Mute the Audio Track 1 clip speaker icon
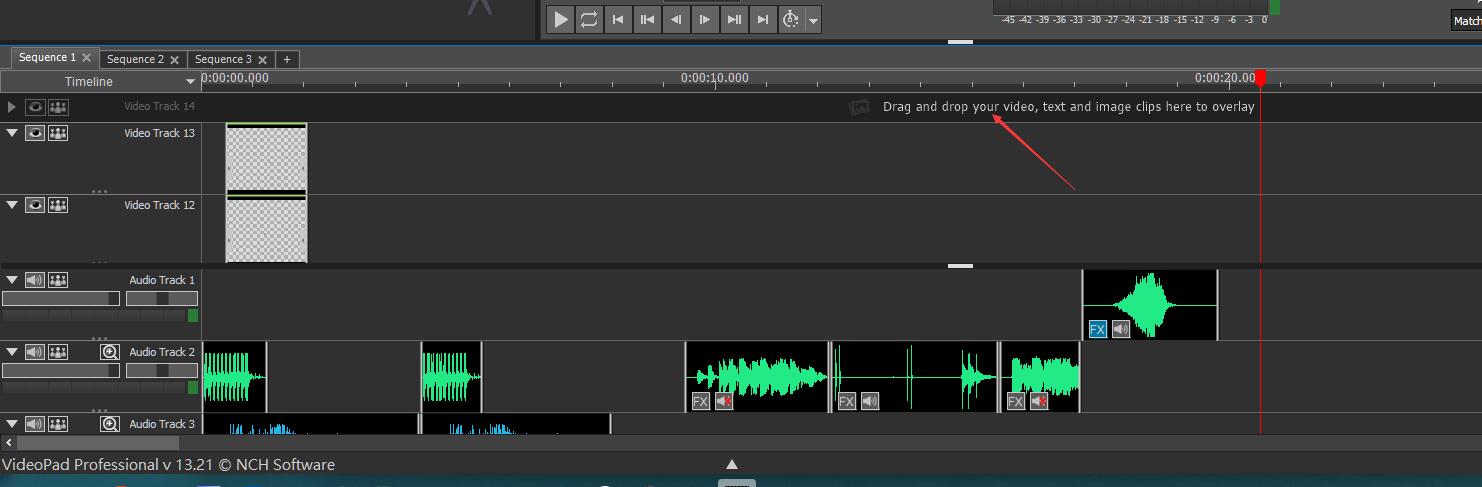Image resolution: width=1482 pixels, height=487 pixels. coord(1121,329)
